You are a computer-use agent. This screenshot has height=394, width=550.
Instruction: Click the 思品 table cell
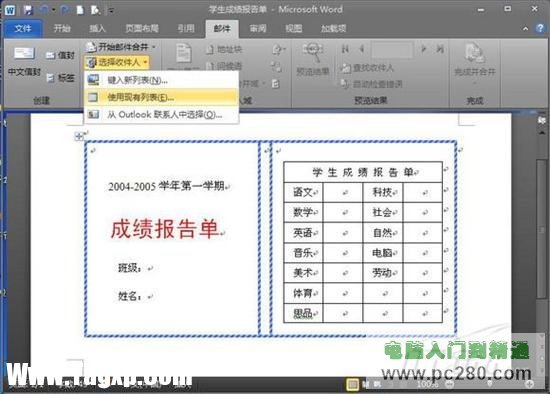(x=303, y=313)
